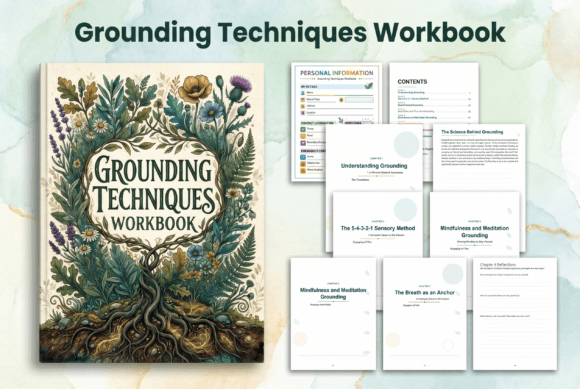Screen dimensions: 580x389
Task: Click the 'MY DETAILS' blue section header
Action: point(337,87)
